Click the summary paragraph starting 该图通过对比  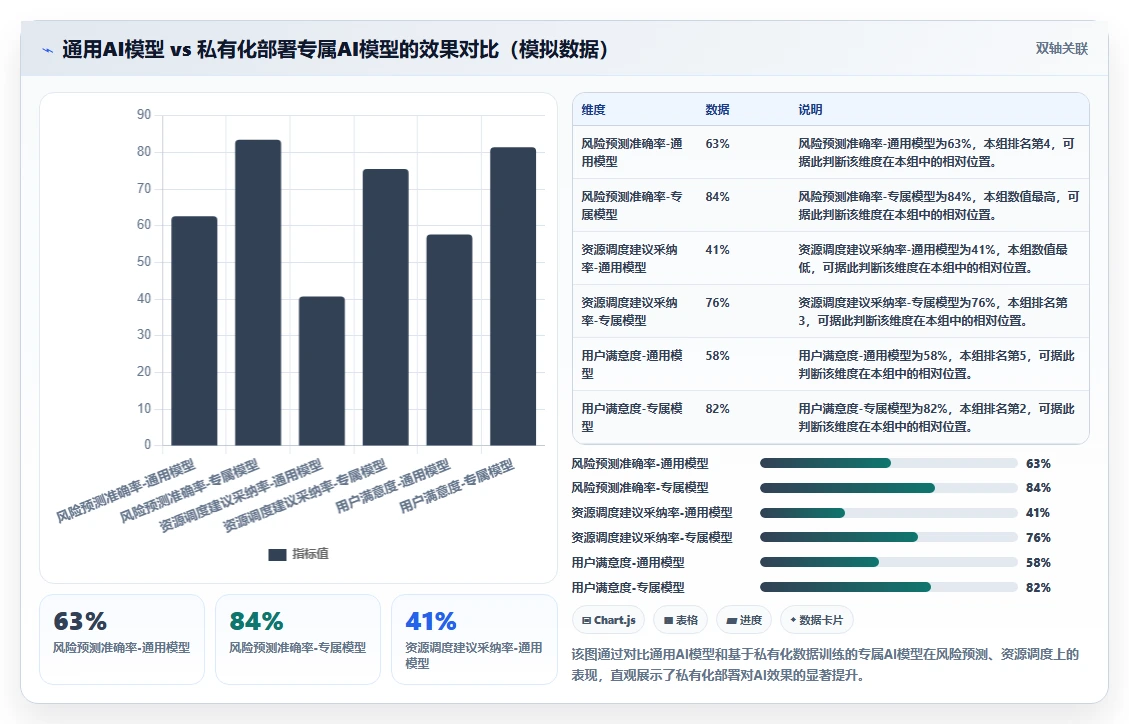click(x=825, y=664)
